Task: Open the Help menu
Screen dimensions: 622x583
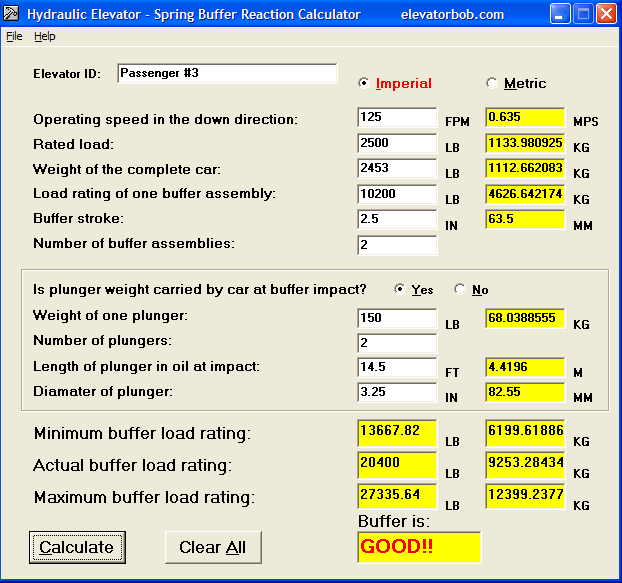Action: coord(44,36)
